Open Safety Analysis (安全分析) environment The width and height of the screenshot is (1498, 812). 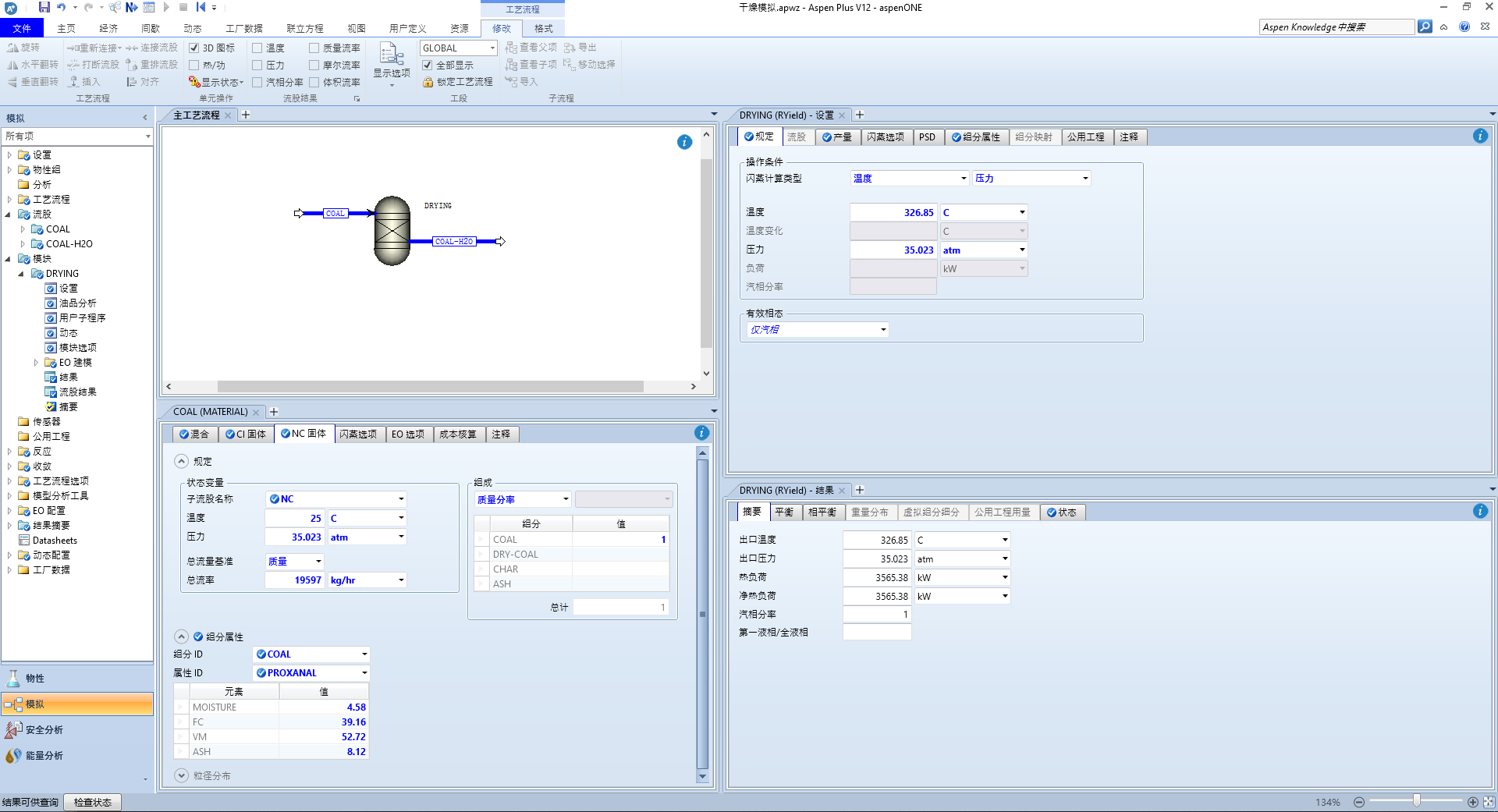(77, 729)
